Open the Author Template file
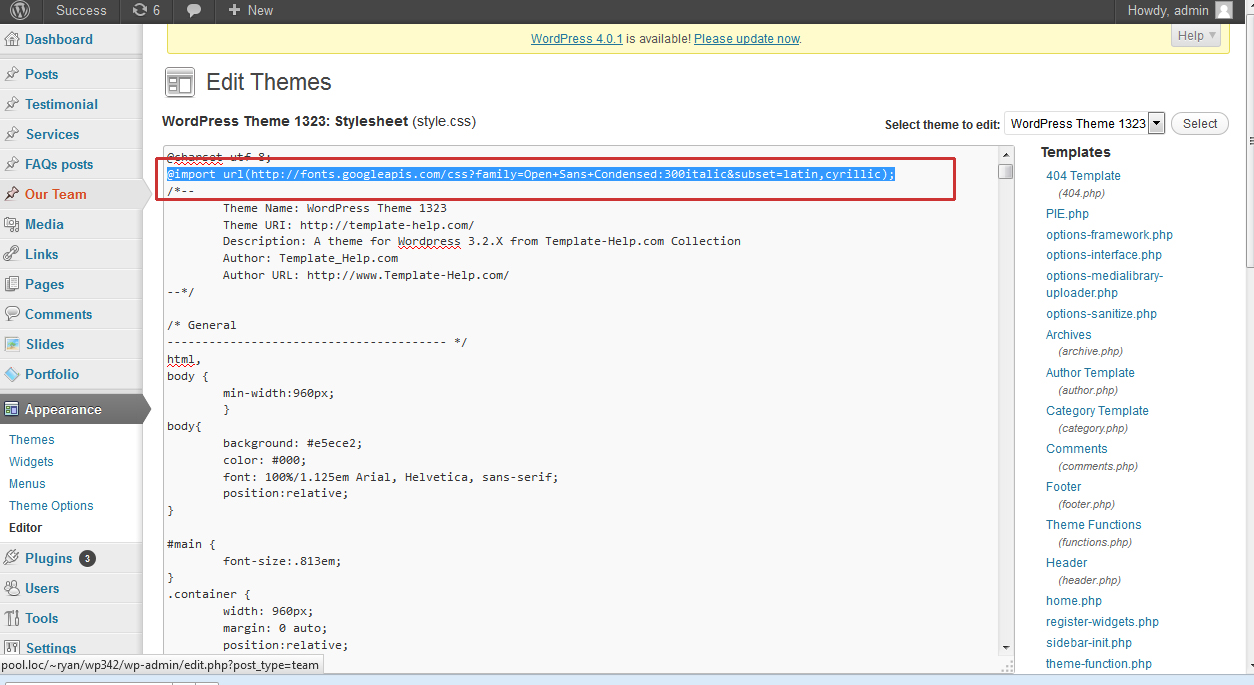Viewport: 1254px width, 685px height. click(x=1090, y=373)
